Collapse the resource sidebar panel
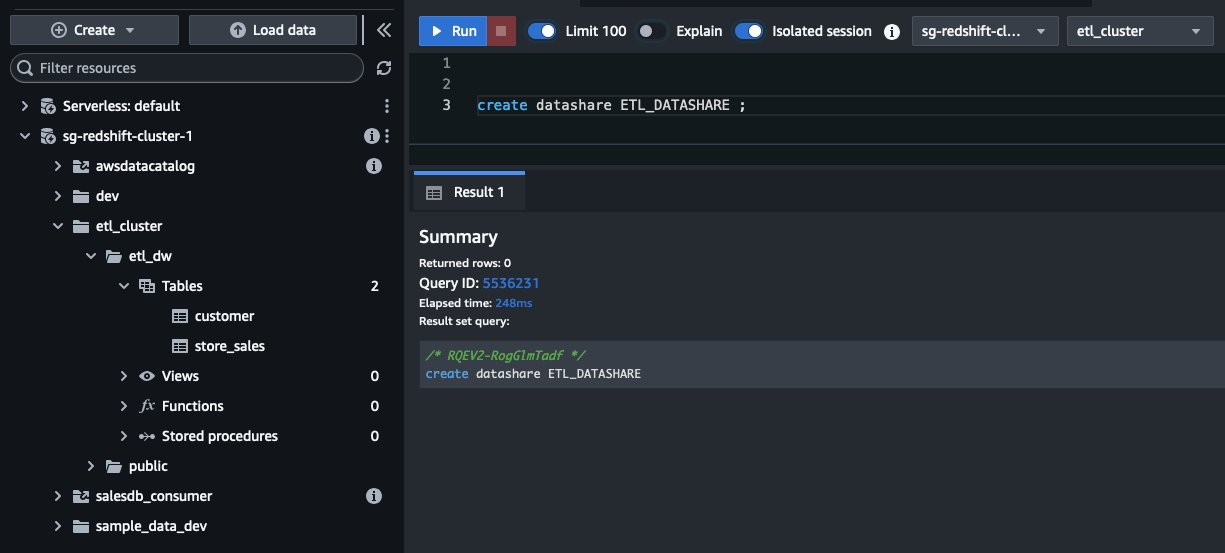 [383, 30]
